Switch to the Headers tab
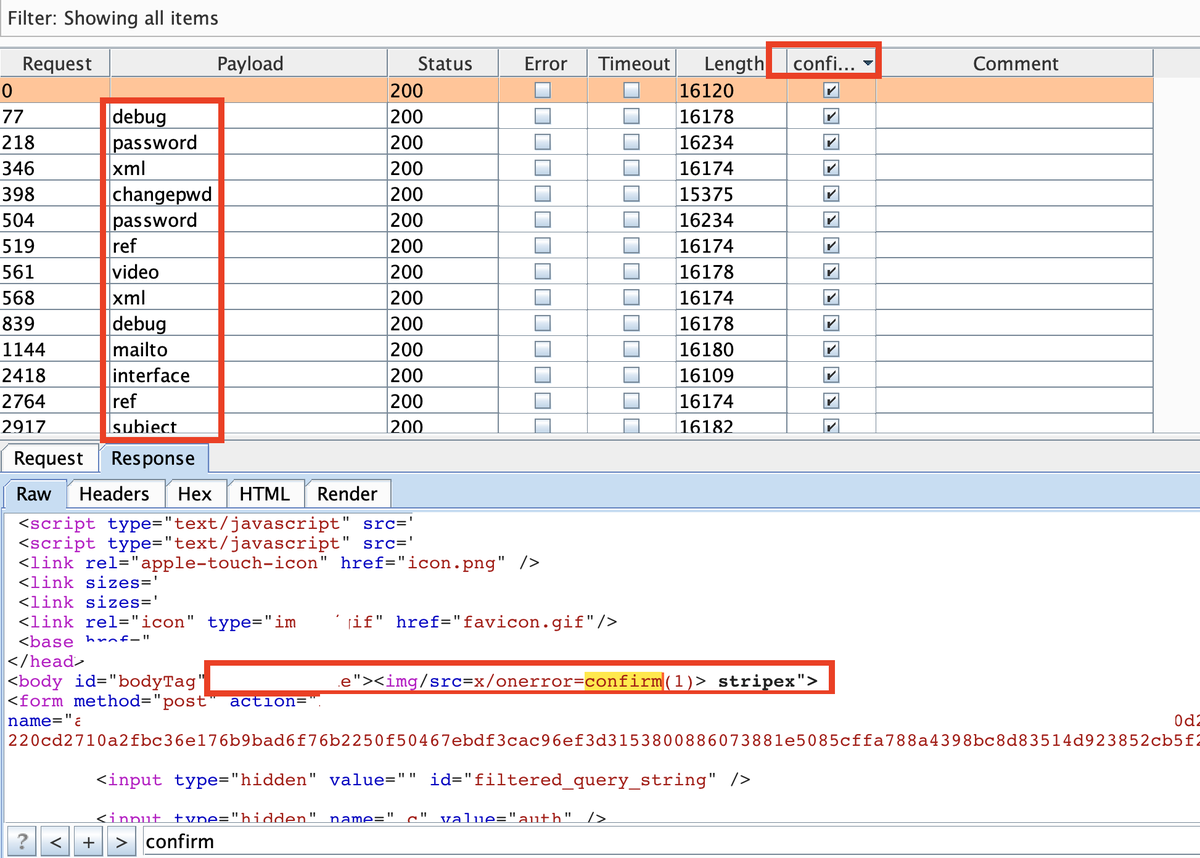1200x858 pixels. point(114,493)
